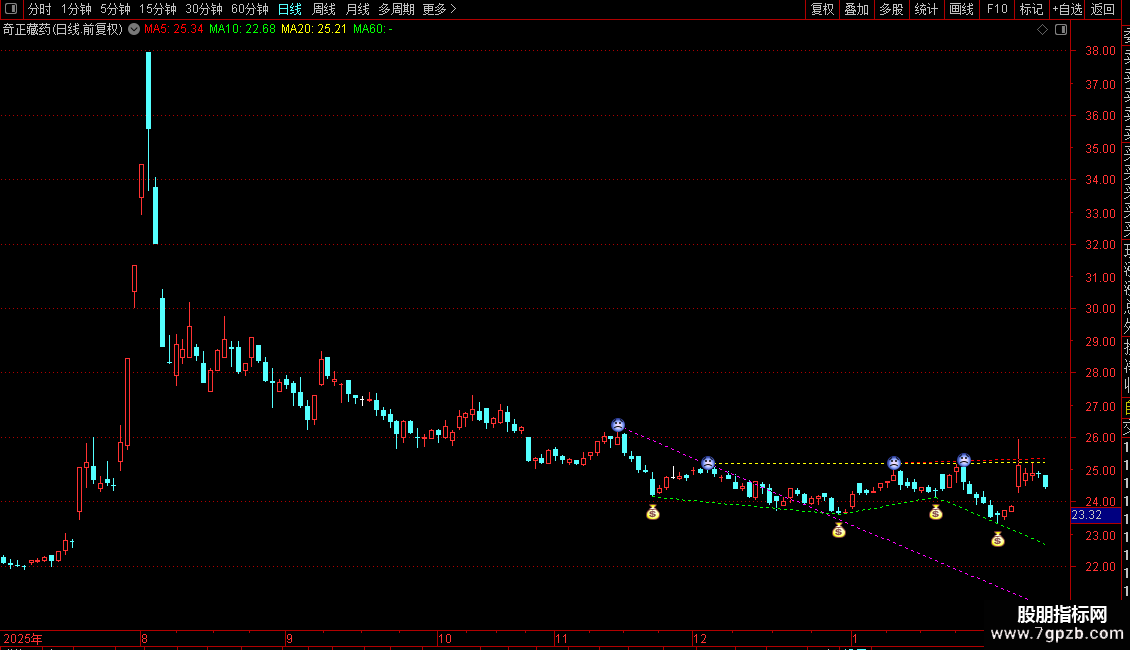Select the 15分钟 period tab
The image size is (1130, 650).
pyautogui.click(x=158, y=9)
